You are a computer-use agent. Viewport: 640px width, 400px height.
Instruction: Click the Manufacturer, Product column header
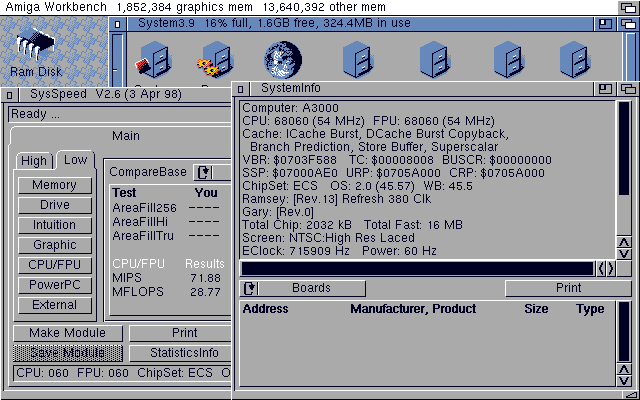pos(413,309)
